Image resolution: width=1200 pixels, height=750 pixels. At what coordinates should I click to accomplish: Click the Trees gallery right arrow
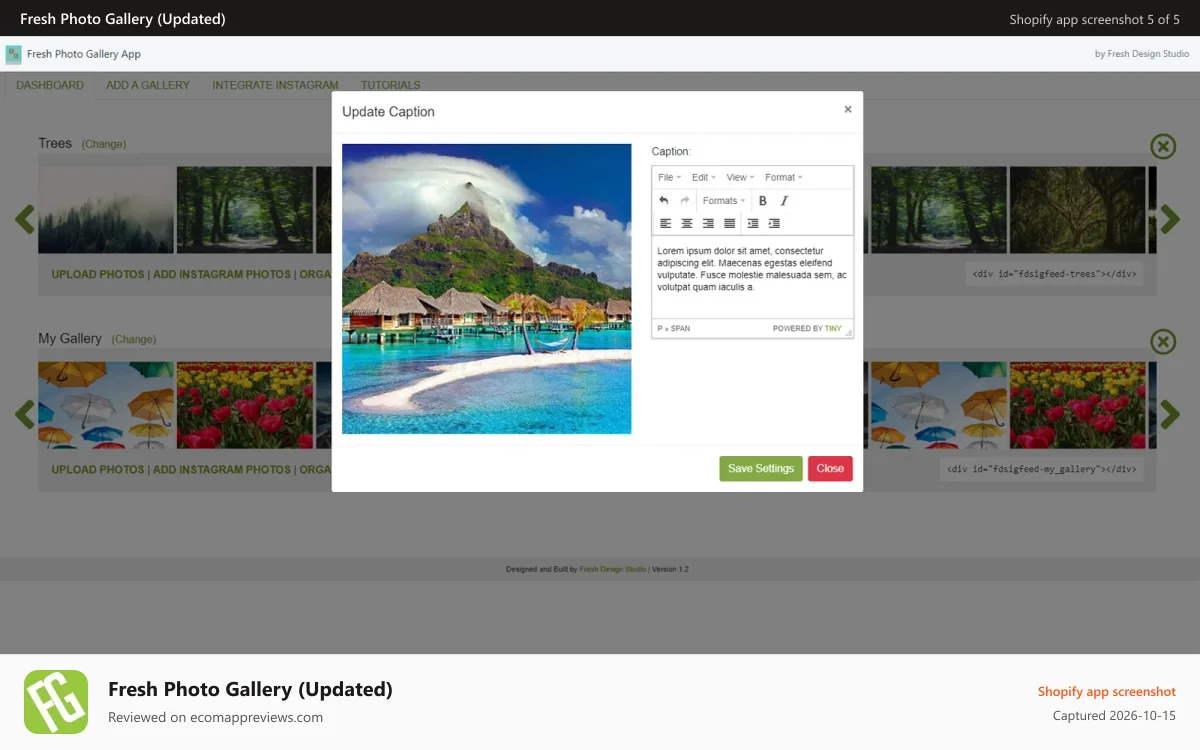(x=1170, y=218)
